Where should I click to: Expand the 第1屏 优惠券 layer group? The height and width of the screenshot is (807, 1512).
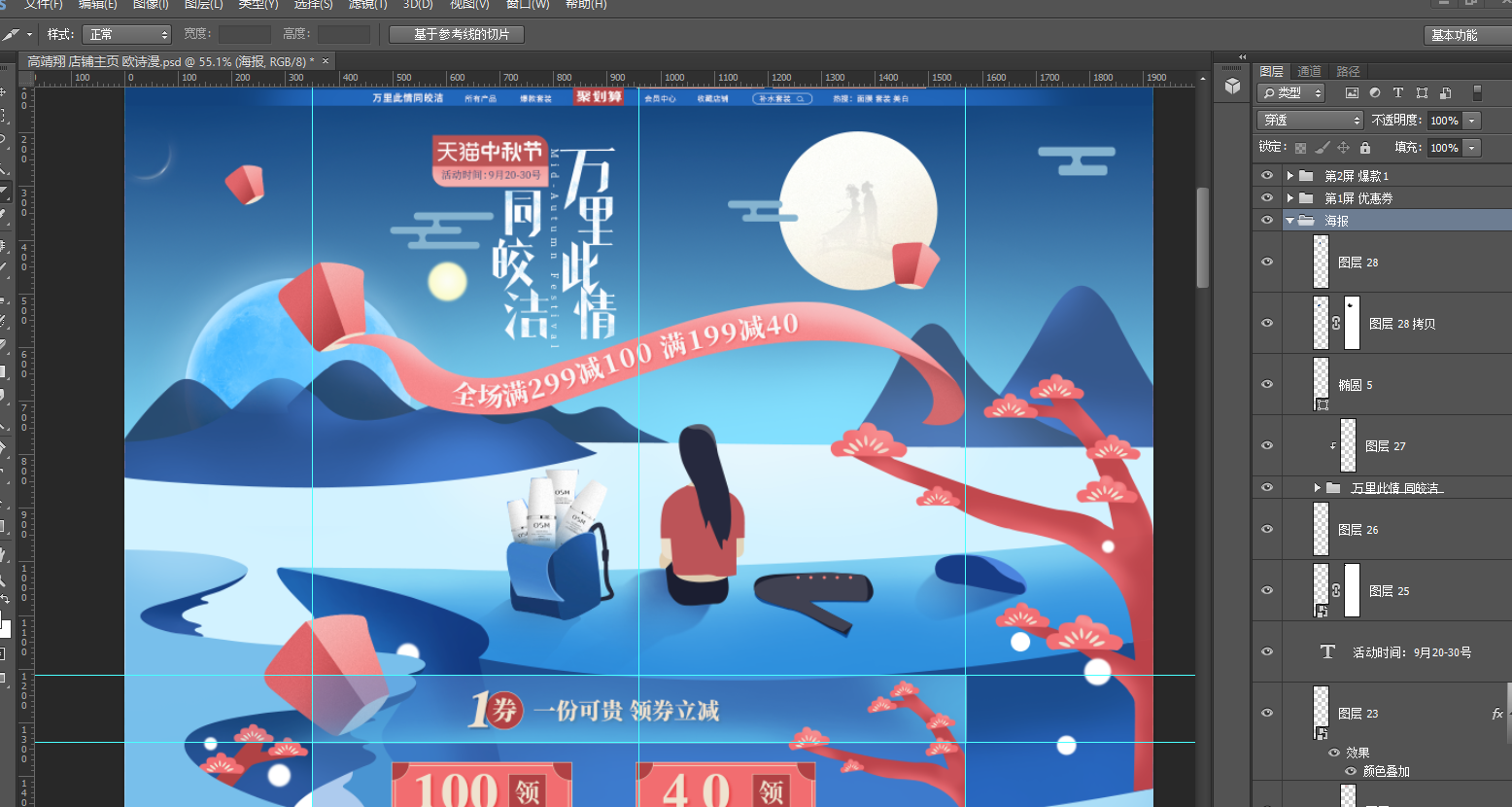pyautogui.click(x=1290, y=198)
